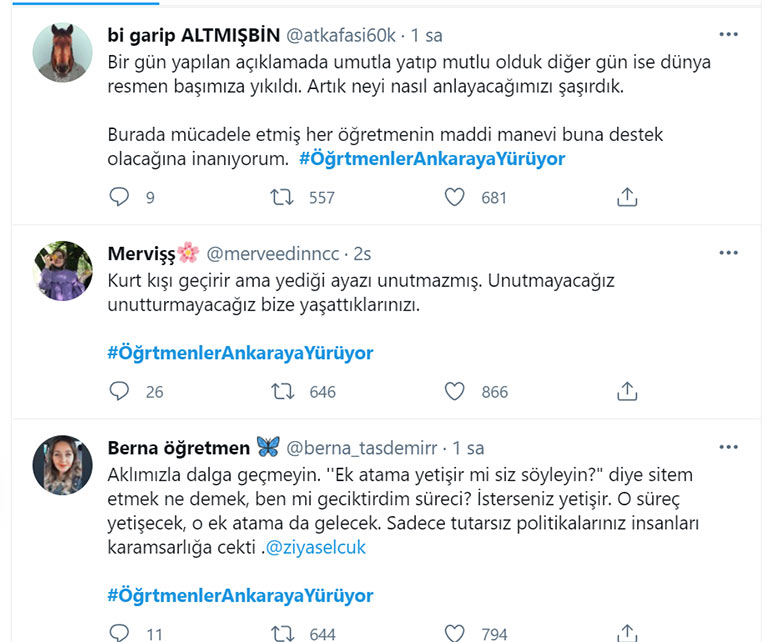Share bi garip ALTMIŞBİN's tweet
Screen dimensions: 770x642
point(627,198)
